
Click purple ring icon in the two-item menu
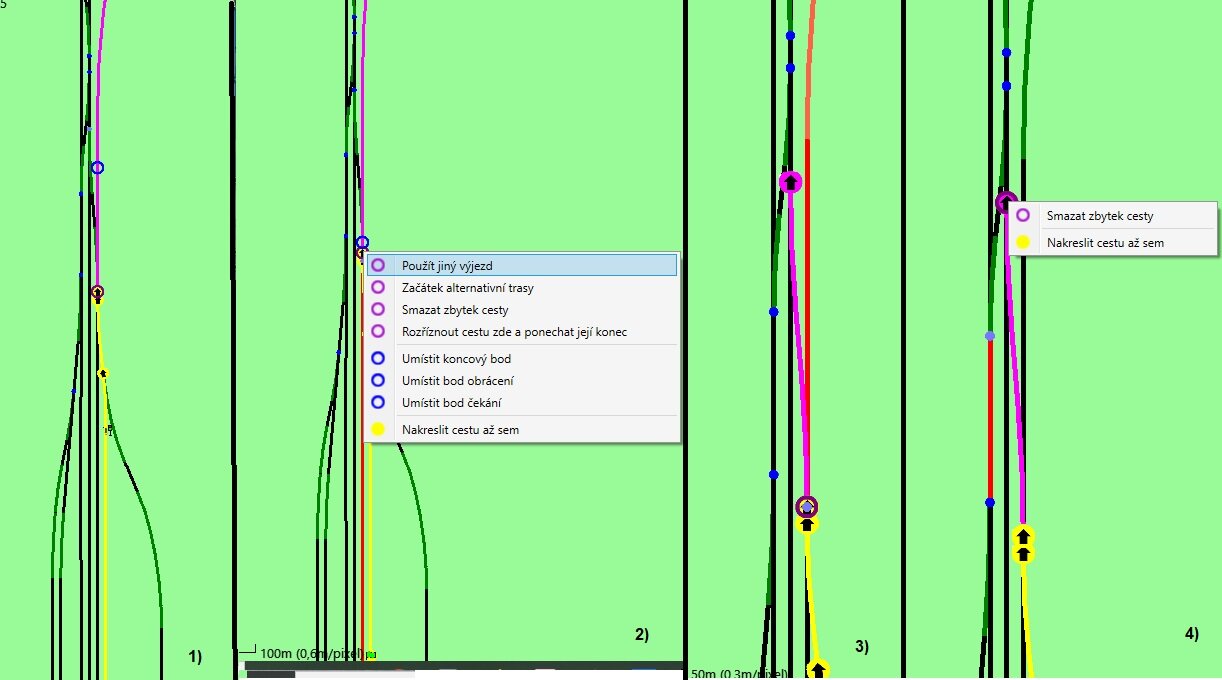1022,216
